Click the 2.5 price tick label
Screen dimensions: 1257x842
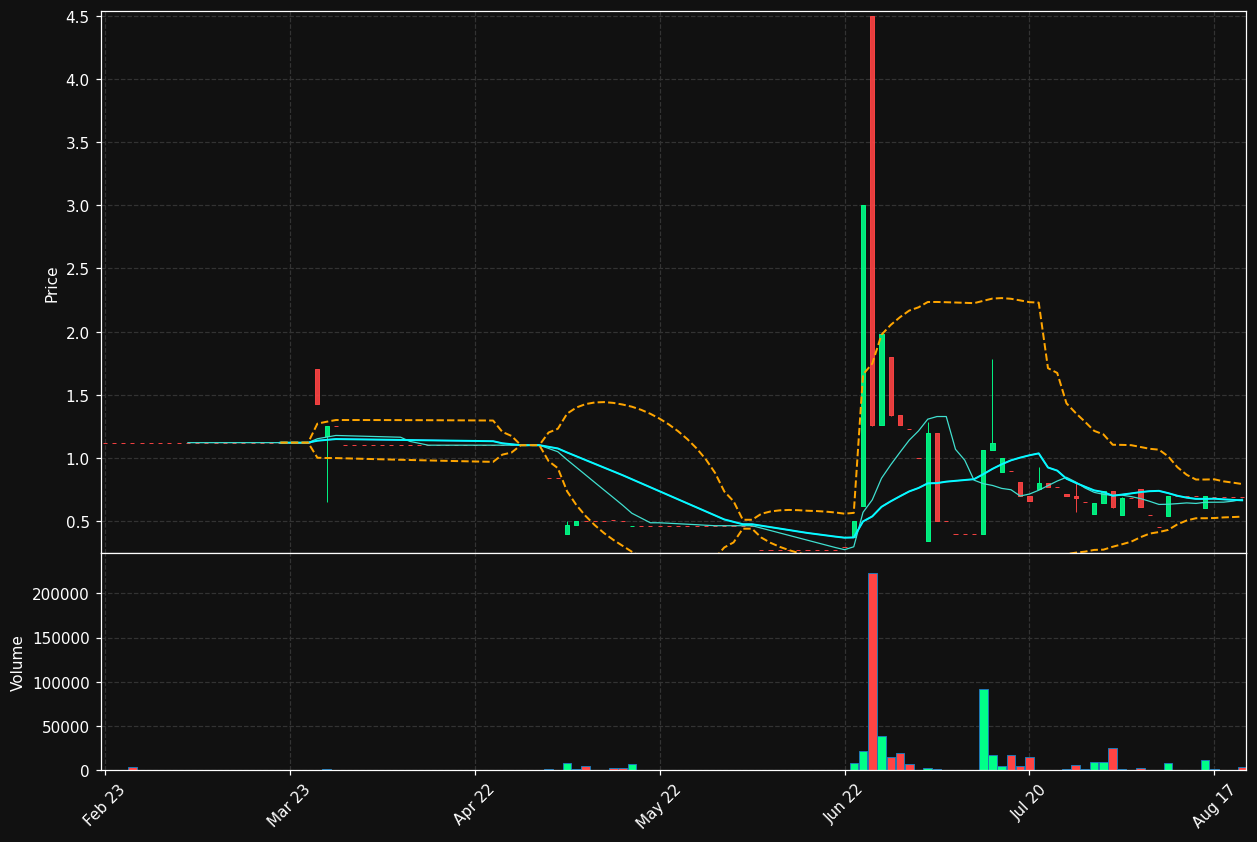(x=78, y=269)
